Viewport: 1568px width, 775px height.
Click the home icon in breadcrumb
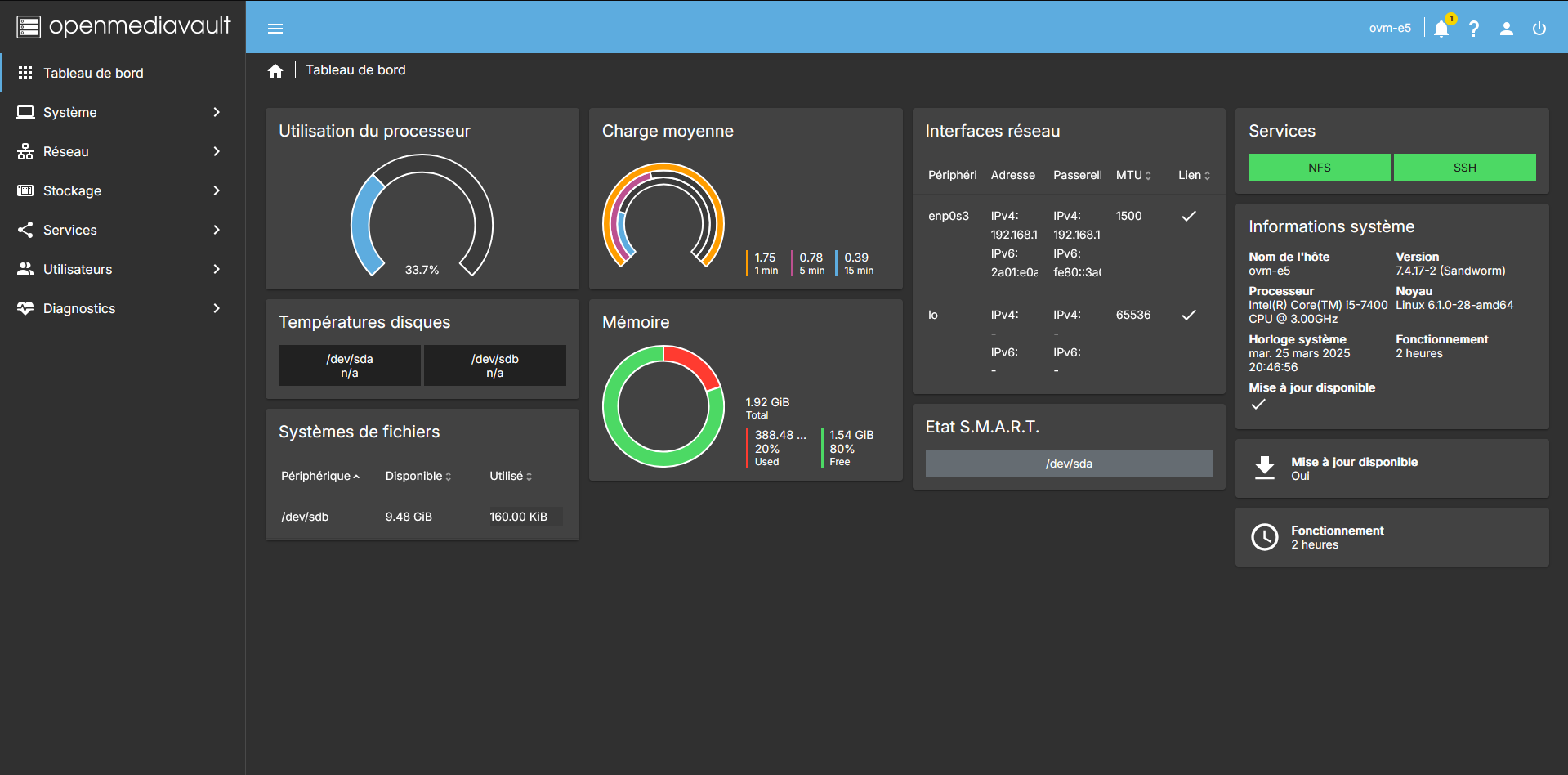click(x=275, y=71)
